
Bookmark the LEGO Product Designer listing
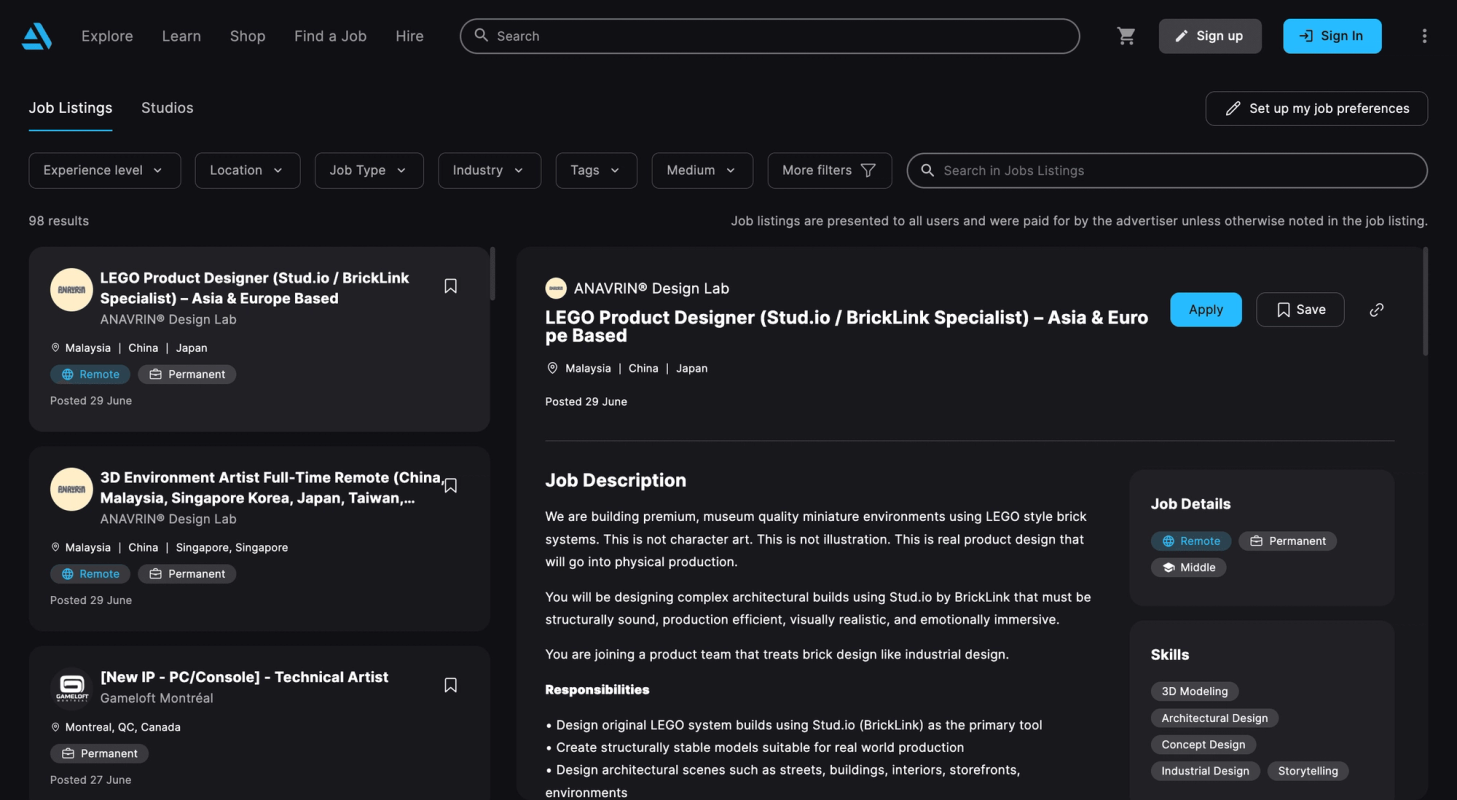click(450, 286)
